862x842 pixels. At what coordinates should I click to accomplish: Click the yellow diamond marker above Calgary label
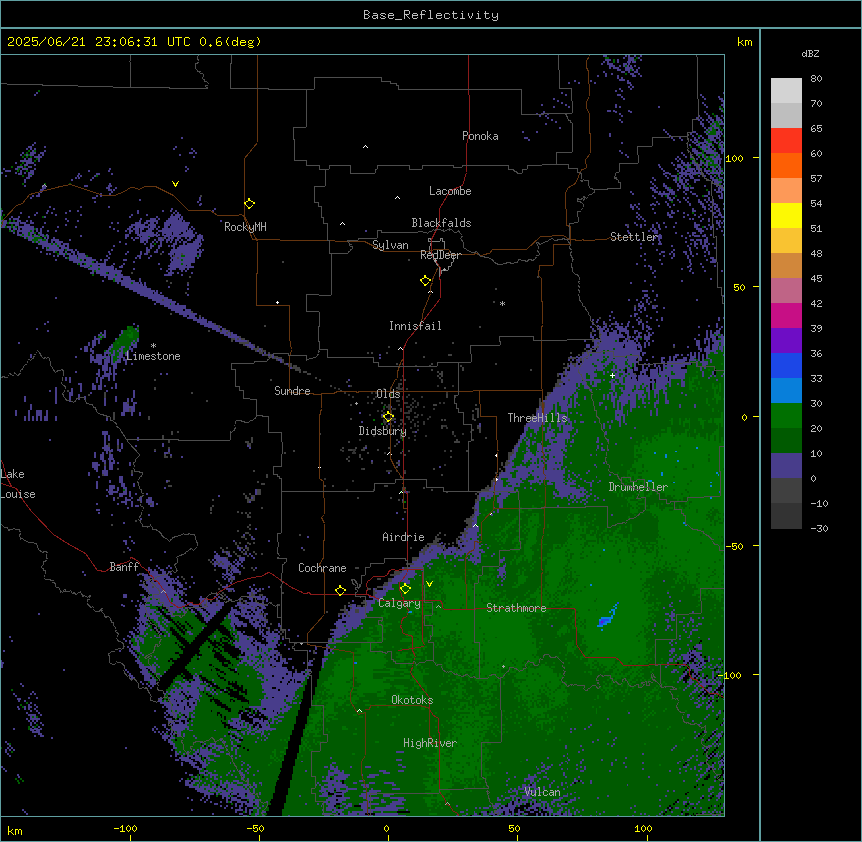pos(405,589)
